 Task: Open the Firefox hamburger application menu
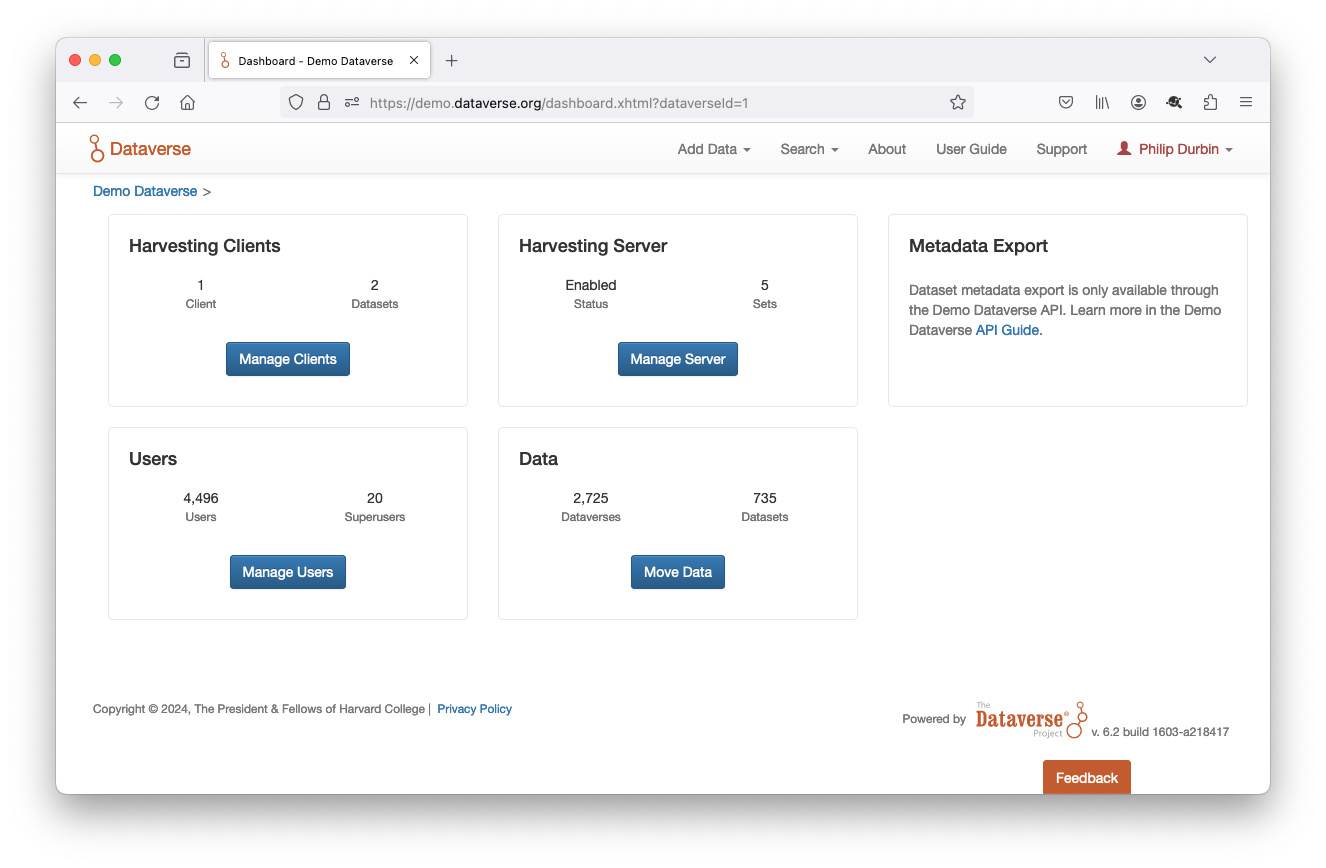[1246, 102]
